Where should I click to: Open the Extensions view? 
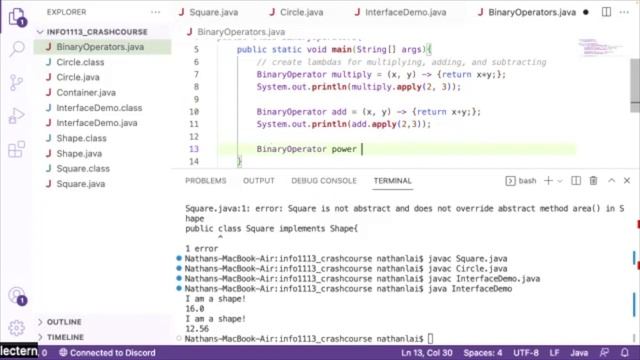click(x=17, y=149)
